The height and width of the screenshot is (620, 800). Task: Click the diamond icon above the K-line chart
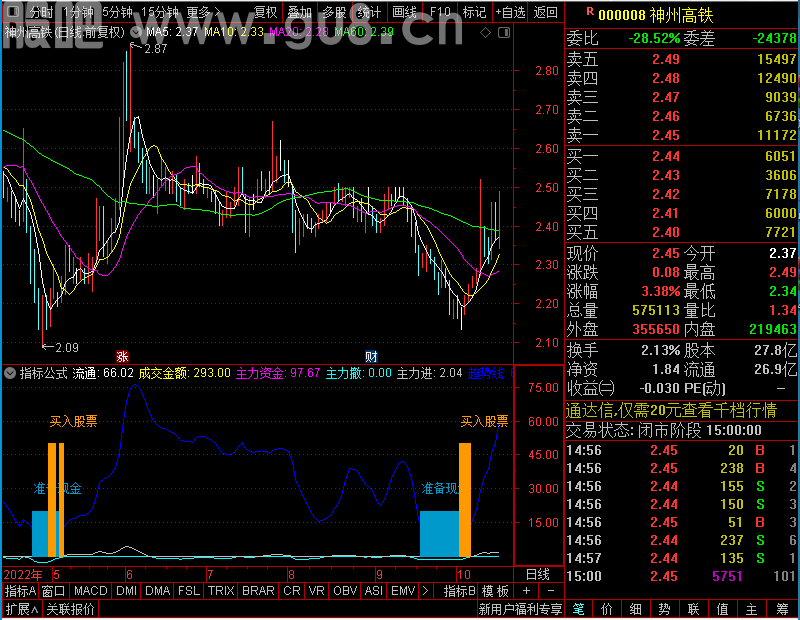pyautogui.click(x=486, y=33)
